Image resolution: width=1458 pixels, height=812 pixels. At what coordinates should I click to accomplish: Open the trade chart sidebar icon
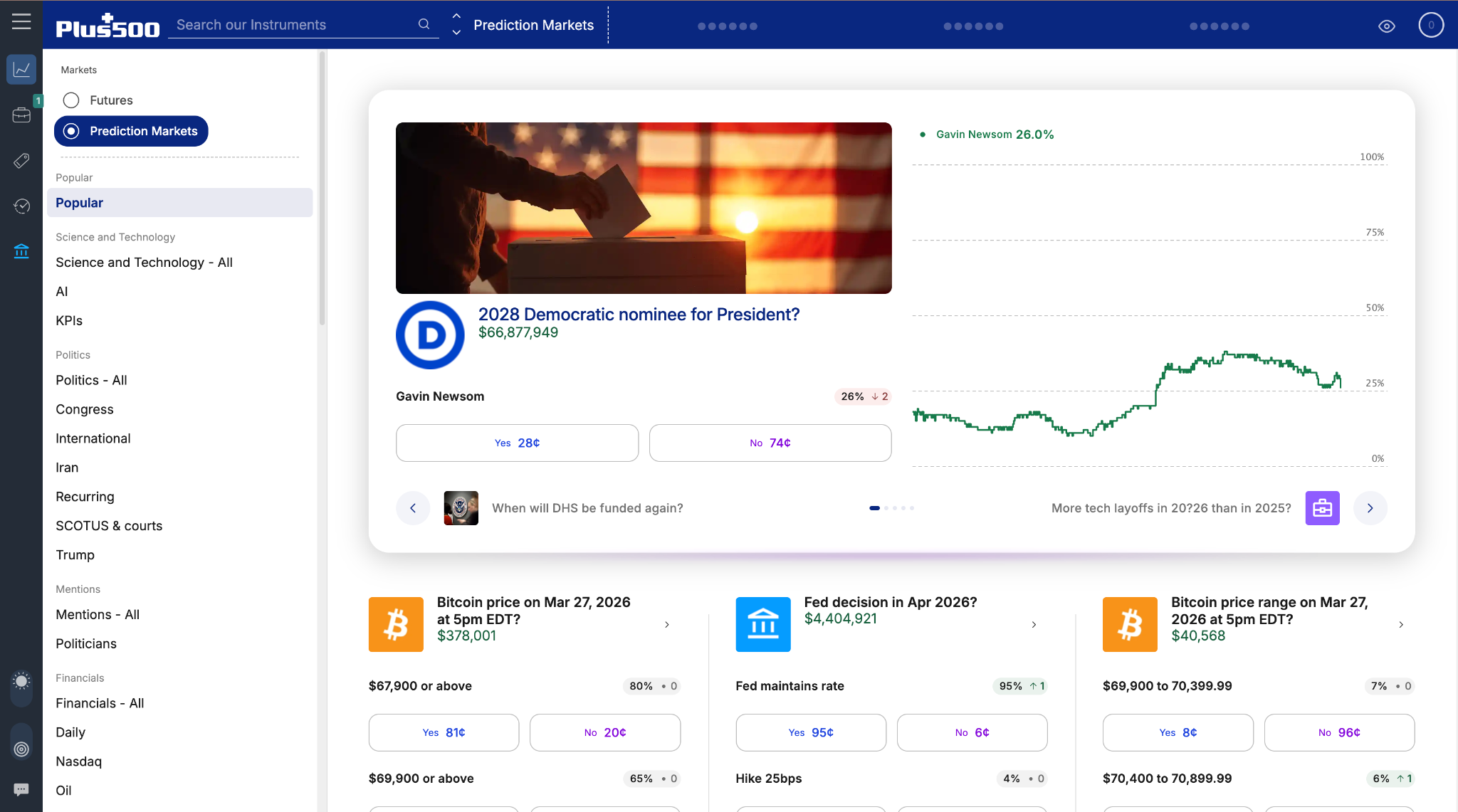(x=21, y=69)
